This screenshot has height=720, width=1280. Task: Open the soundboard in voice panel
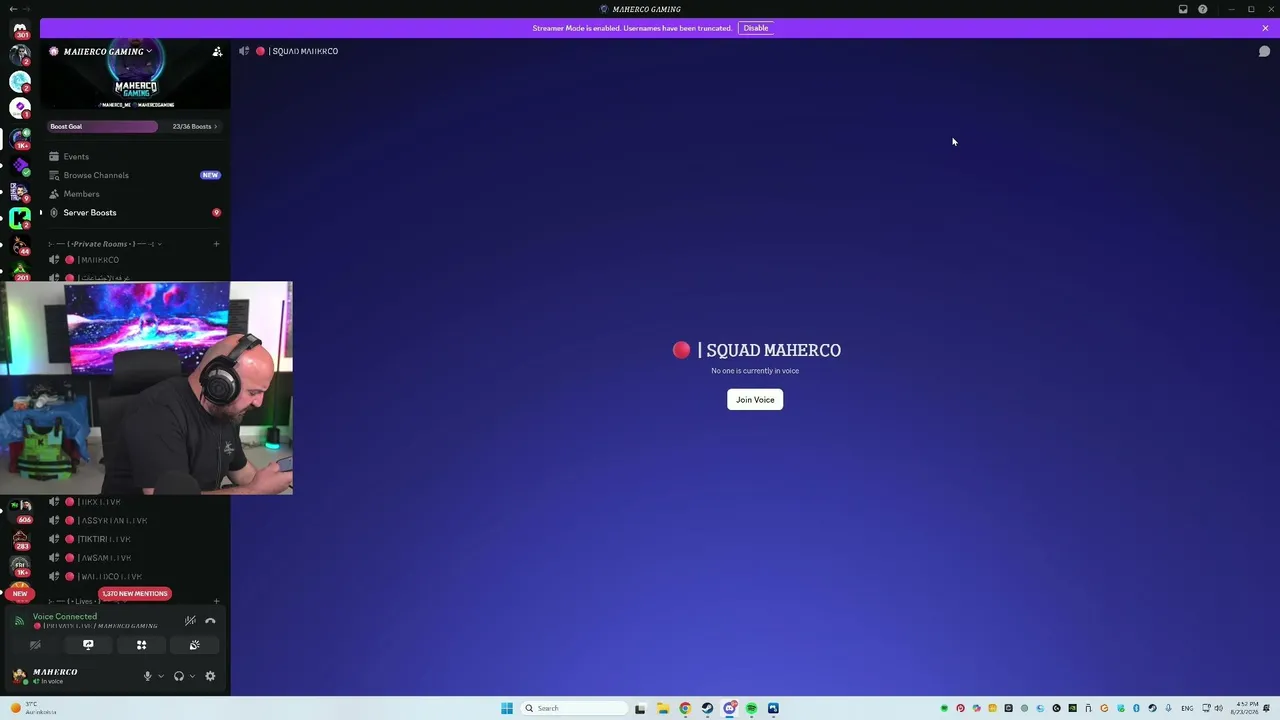[195, 645]
